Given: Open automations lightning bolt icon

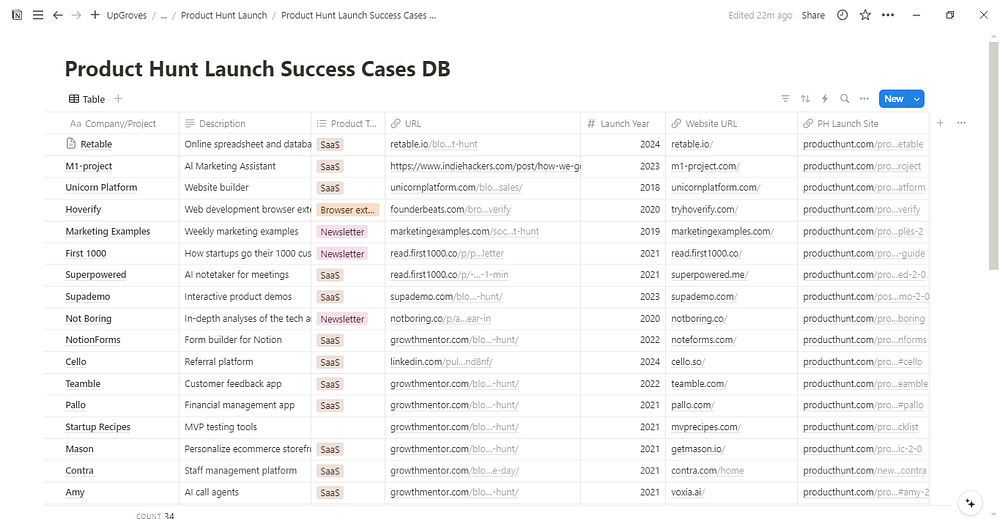Looking at the screenshot, I should click(825, 99).
